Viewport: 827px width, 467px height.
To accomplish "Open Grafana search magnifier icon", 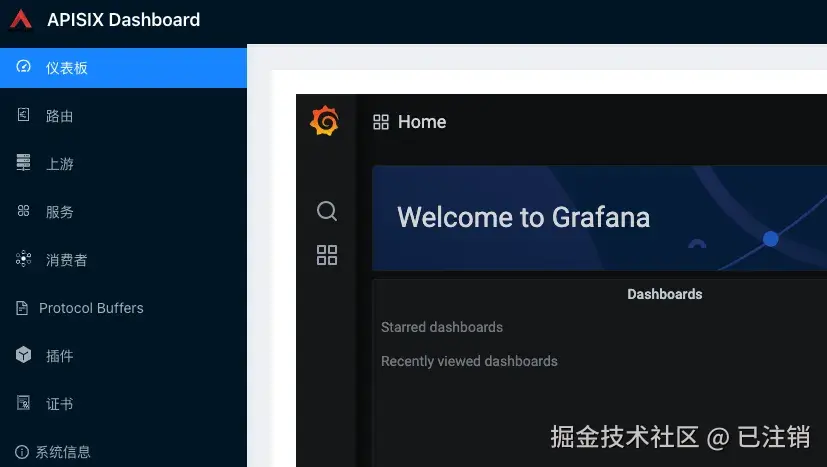I will [x=327, y=211].
